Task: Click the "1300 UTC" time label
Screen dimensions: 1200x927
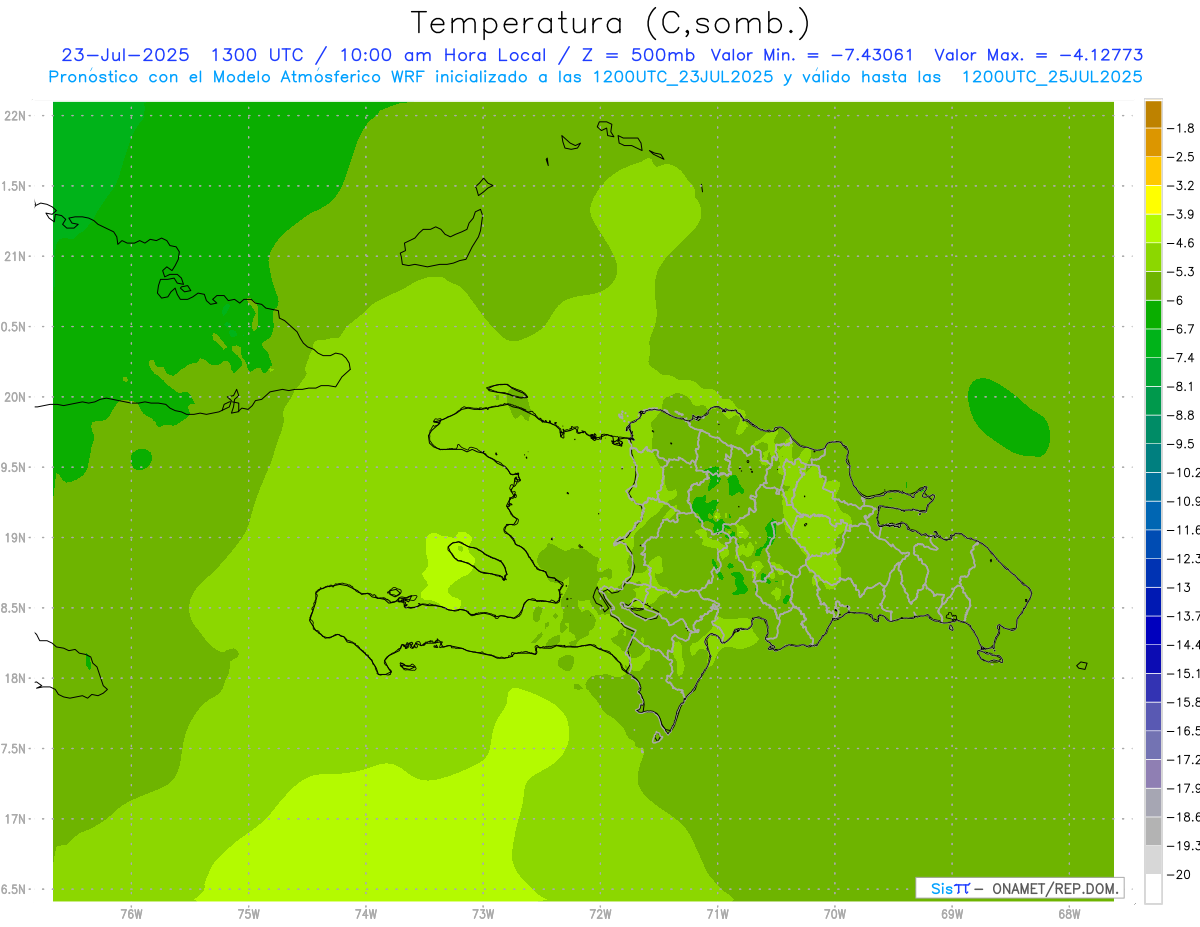Action: [x=258, y=55]
